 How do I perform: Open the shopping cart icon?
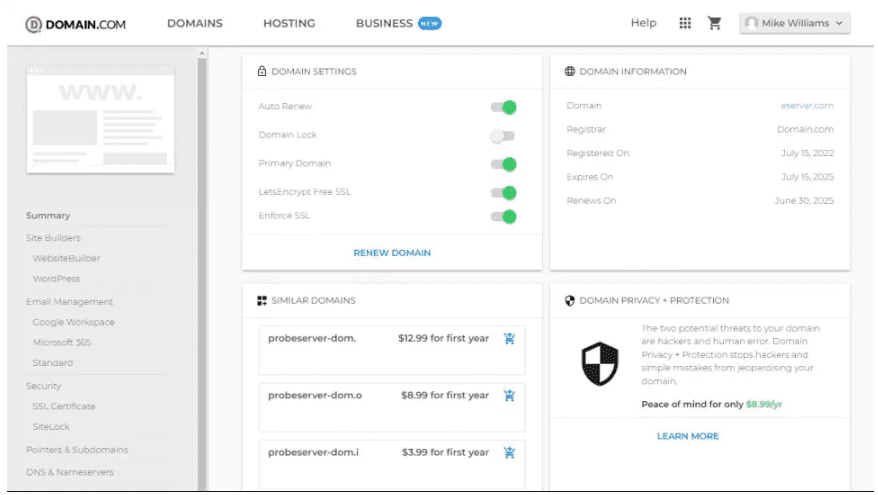pyautogui.click(x=714, y=23)
